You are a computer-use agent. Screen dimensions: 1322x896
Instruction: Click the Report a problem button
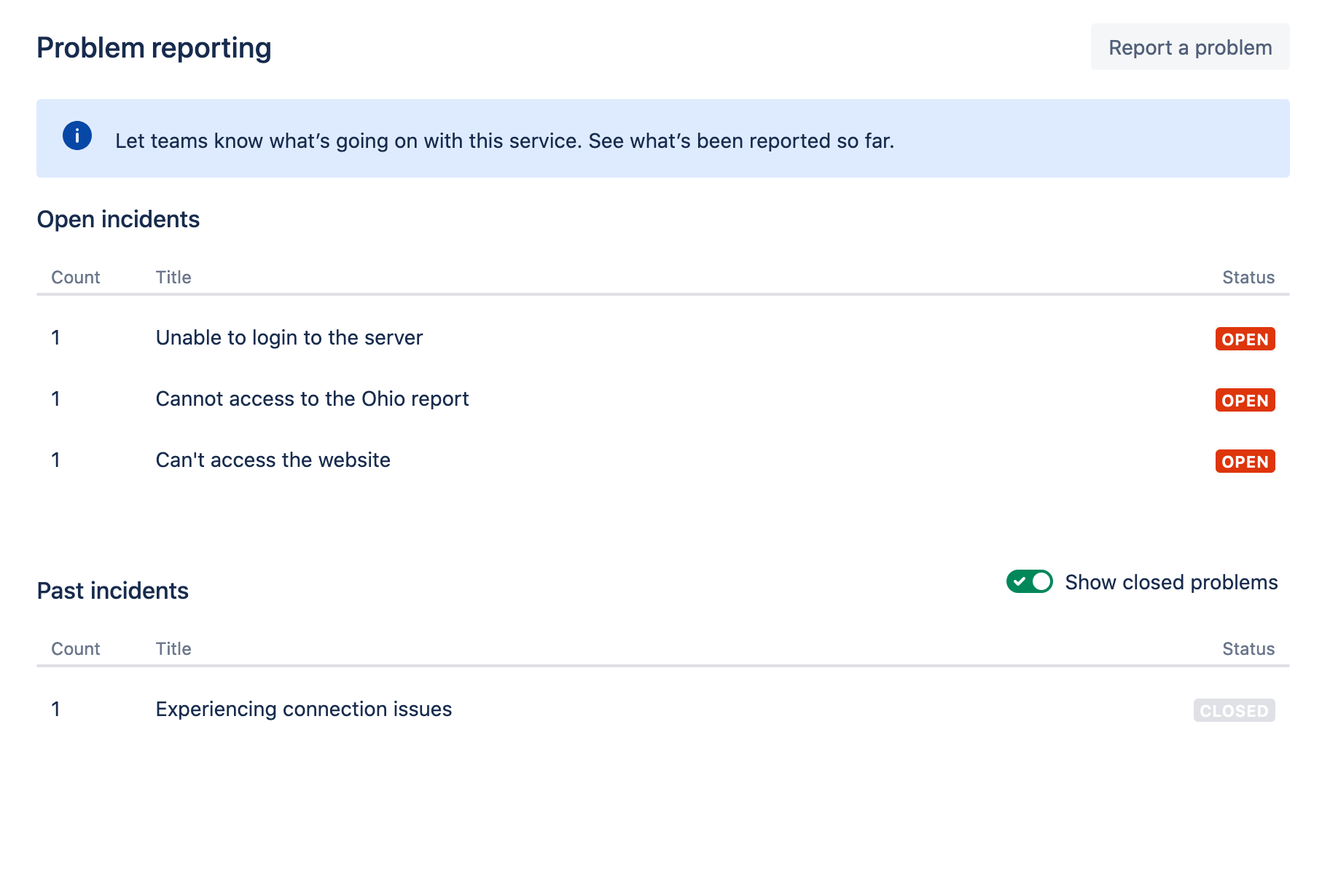1189,47
